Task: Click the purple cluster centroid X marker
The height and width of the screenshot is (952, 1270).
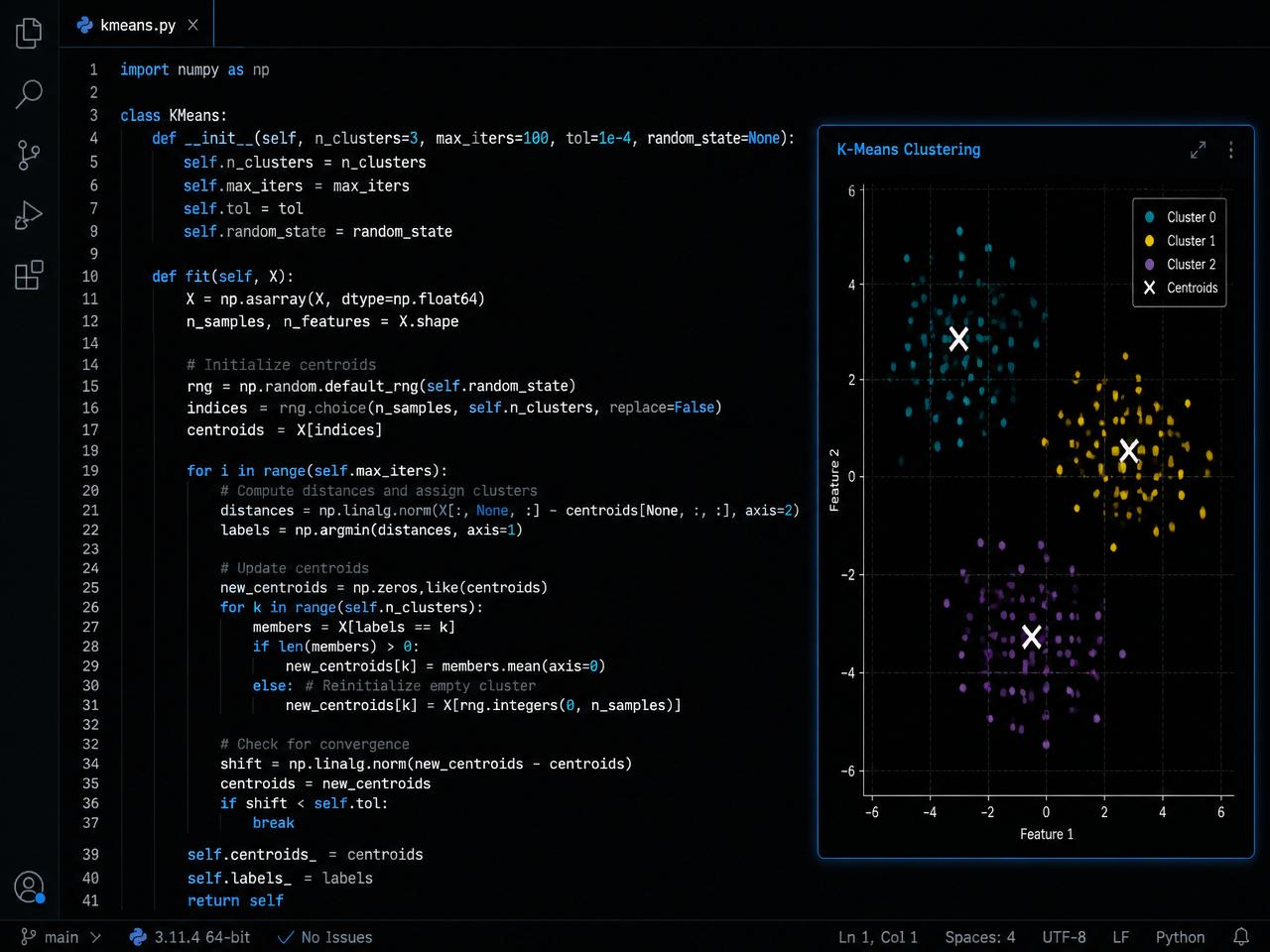Action: [1032, 637]
